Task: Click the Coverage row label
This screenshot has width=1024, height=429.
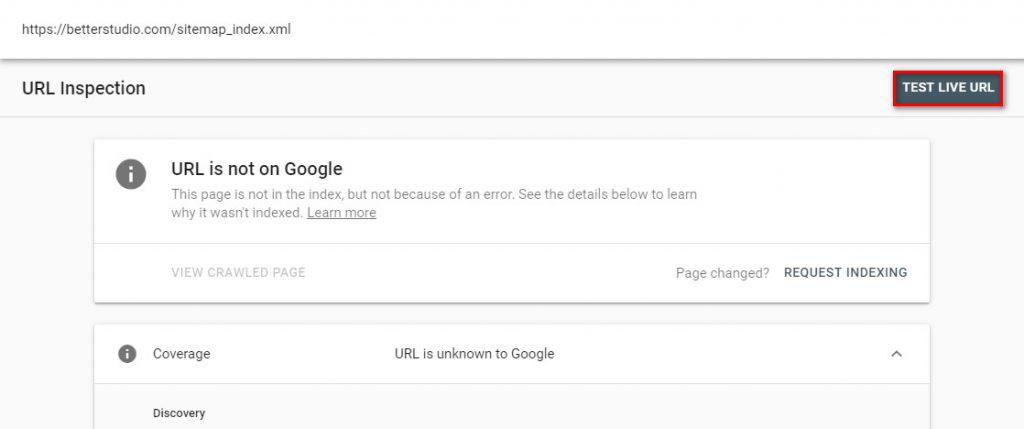Action: tap(181, 353)
